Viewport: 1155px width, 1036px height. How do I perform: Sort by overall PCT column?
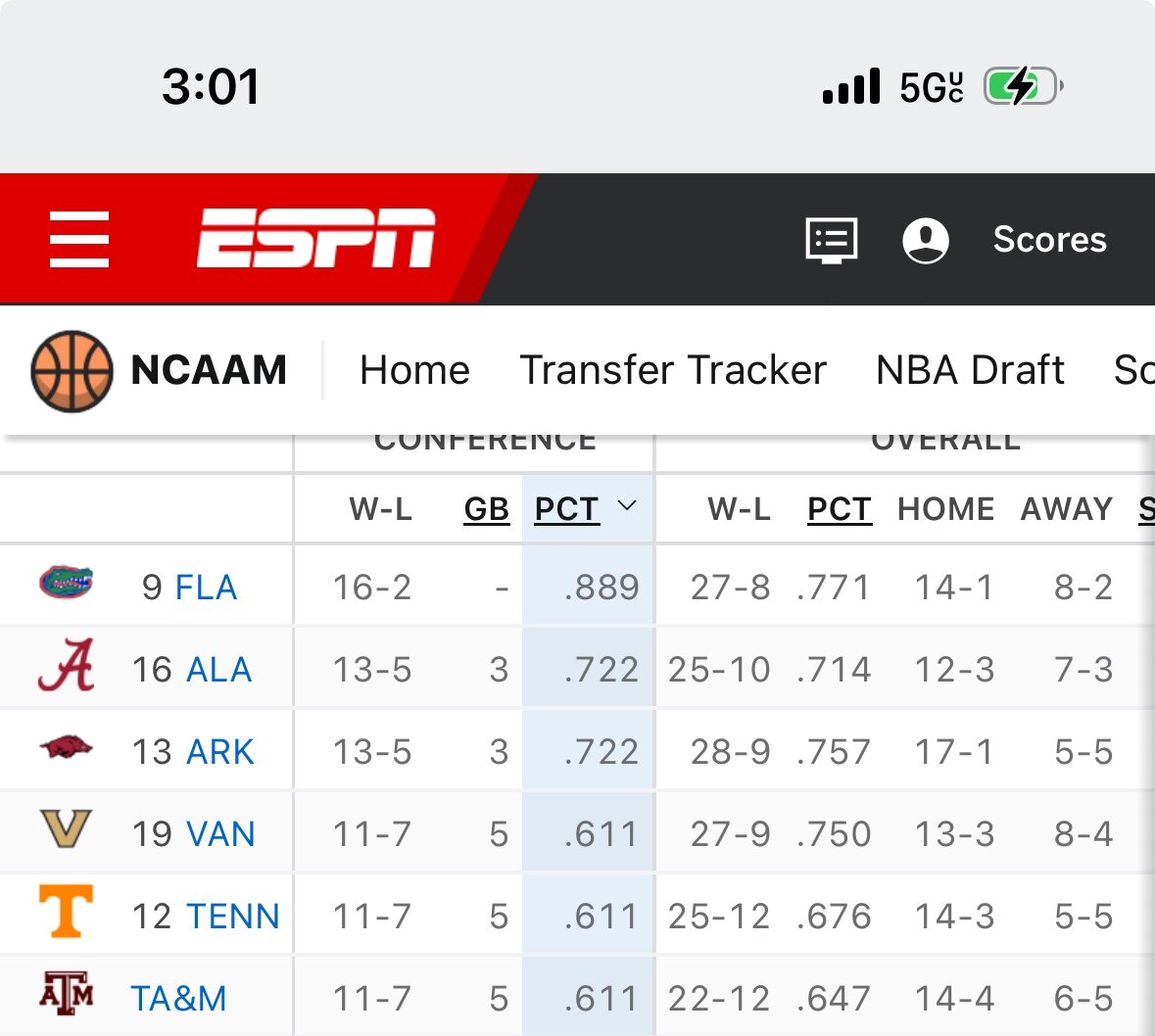(840, 509)
